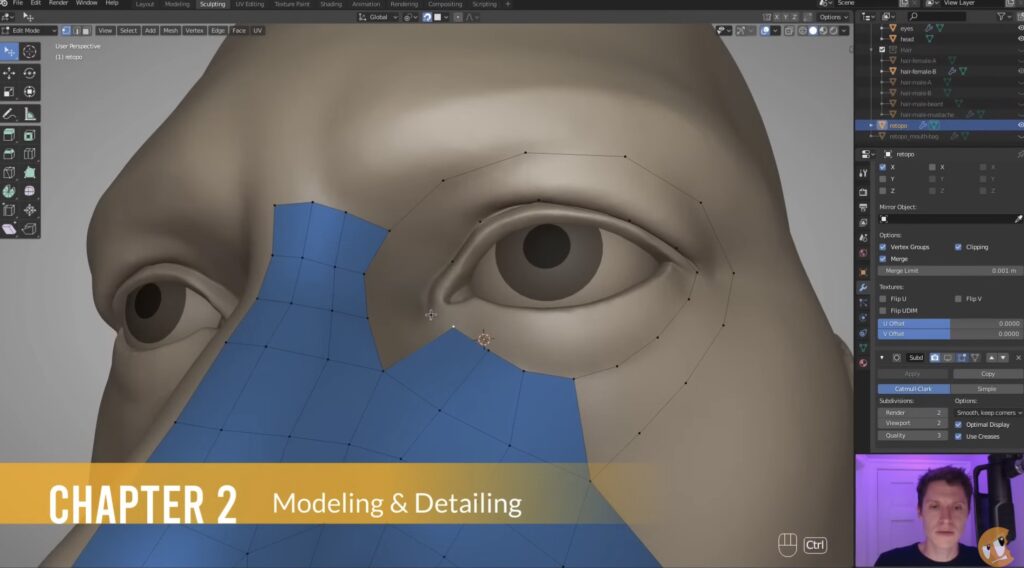
Task: Pick the Inset Faces tool
Action: 29,135
